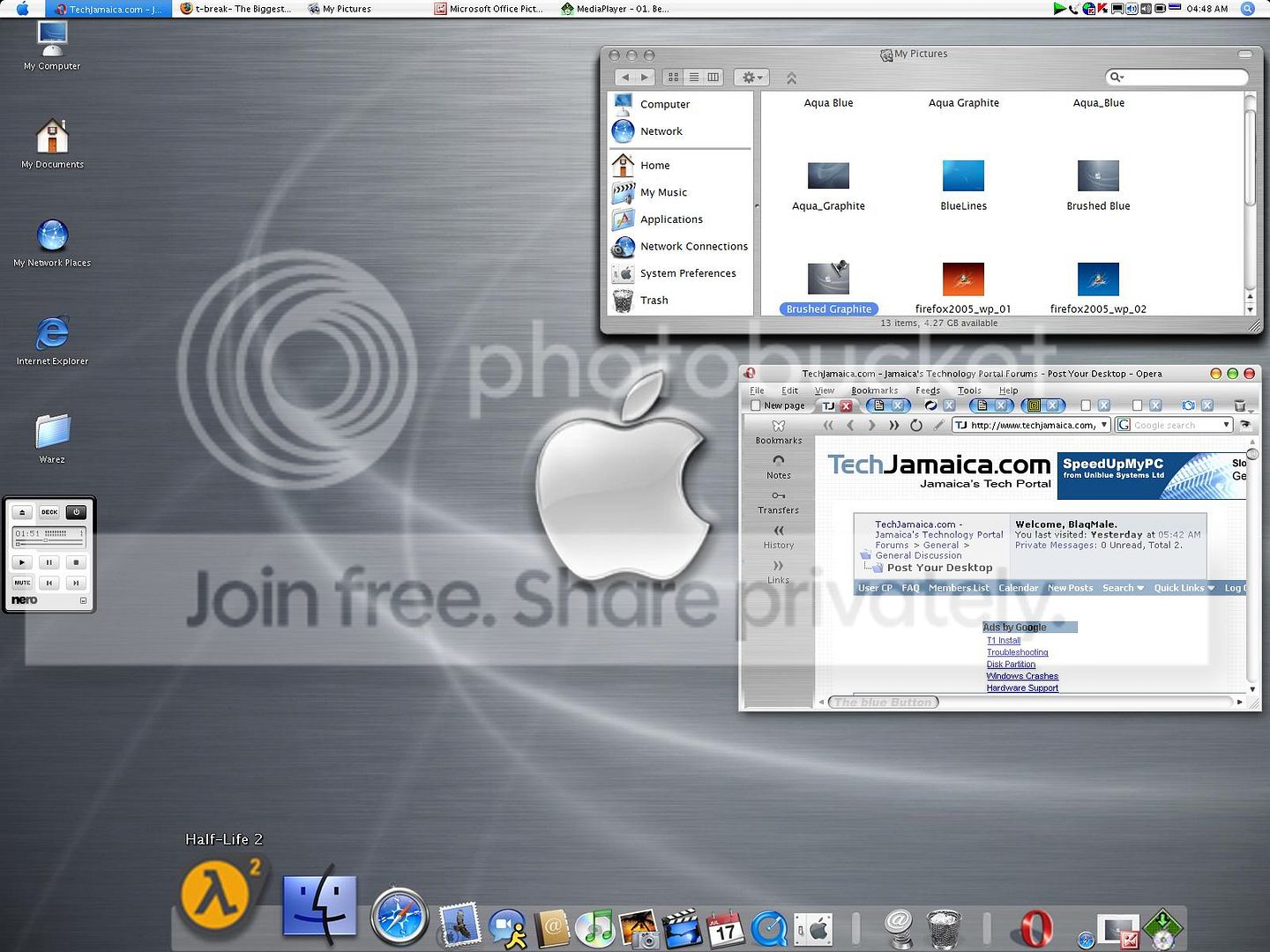Image resolution: width=1270 pixels, height=952 pixels.
Task: Select the BlueLines wallpaper thumbnail
Action: (x=963, y=175)
